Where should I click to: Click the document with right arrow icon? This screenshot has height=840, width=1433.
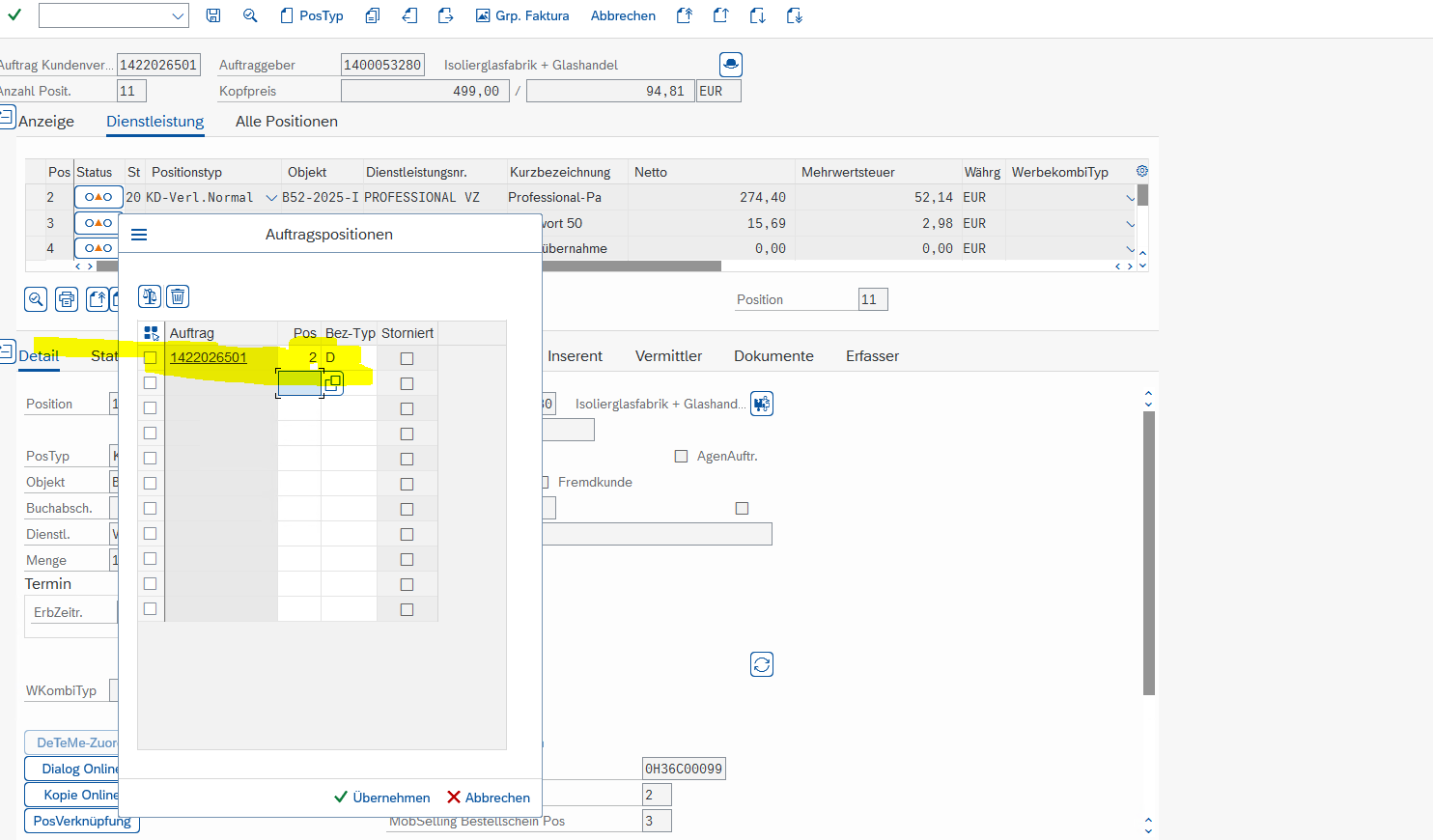pyautogui.click(x=445, y=15)
